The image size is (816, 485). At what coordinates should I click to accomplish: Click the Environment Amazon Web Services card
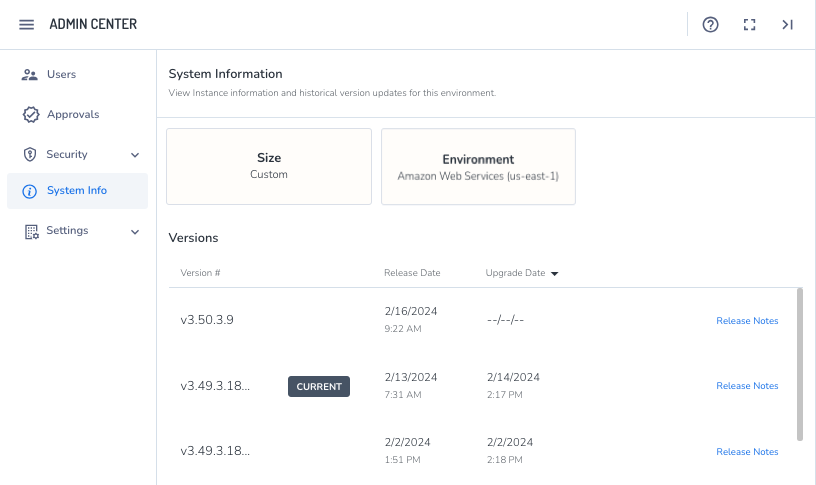478,166
